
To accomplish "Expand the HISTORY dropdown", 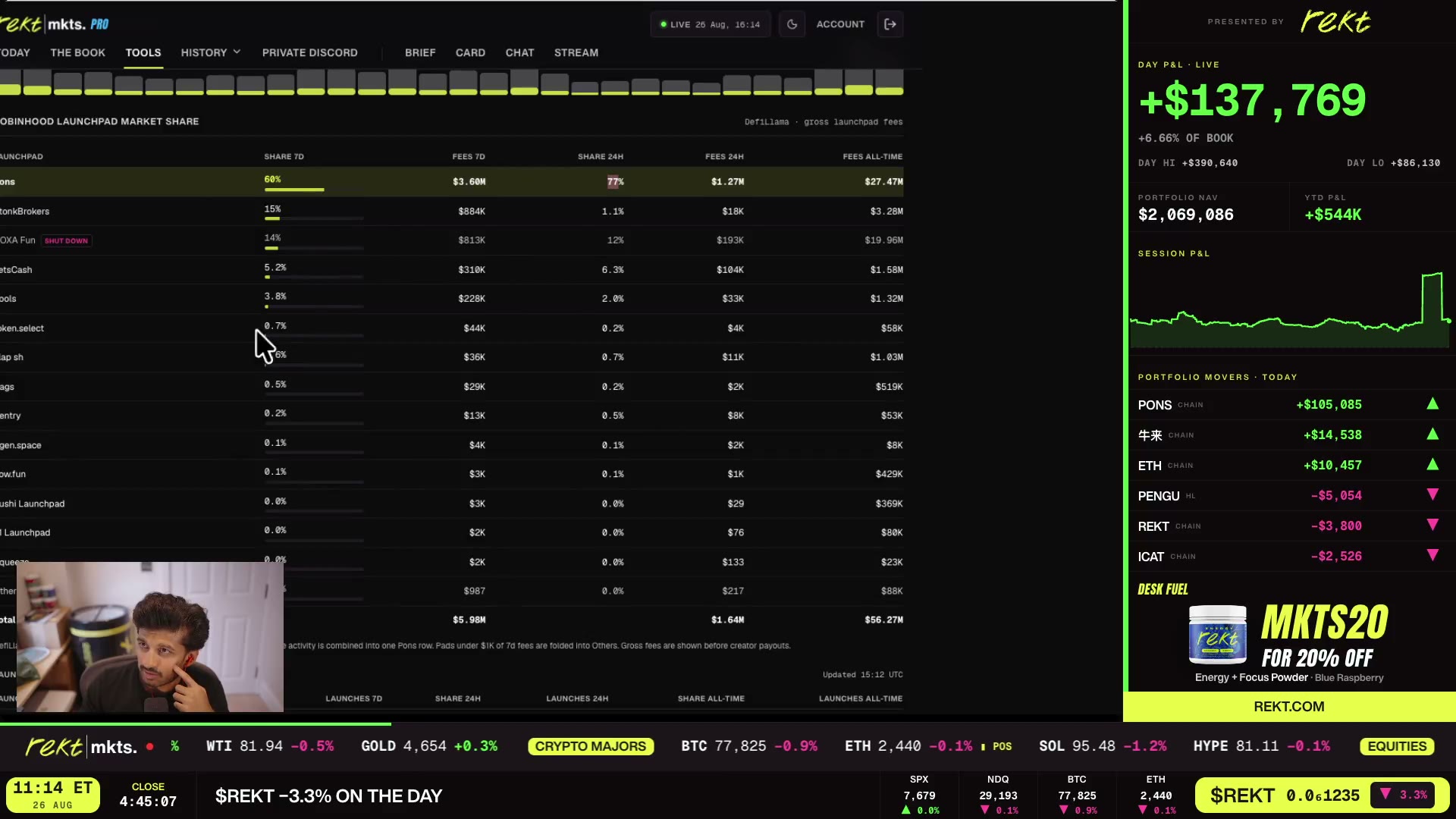I will pyautogui.click(x=211, y=52).
